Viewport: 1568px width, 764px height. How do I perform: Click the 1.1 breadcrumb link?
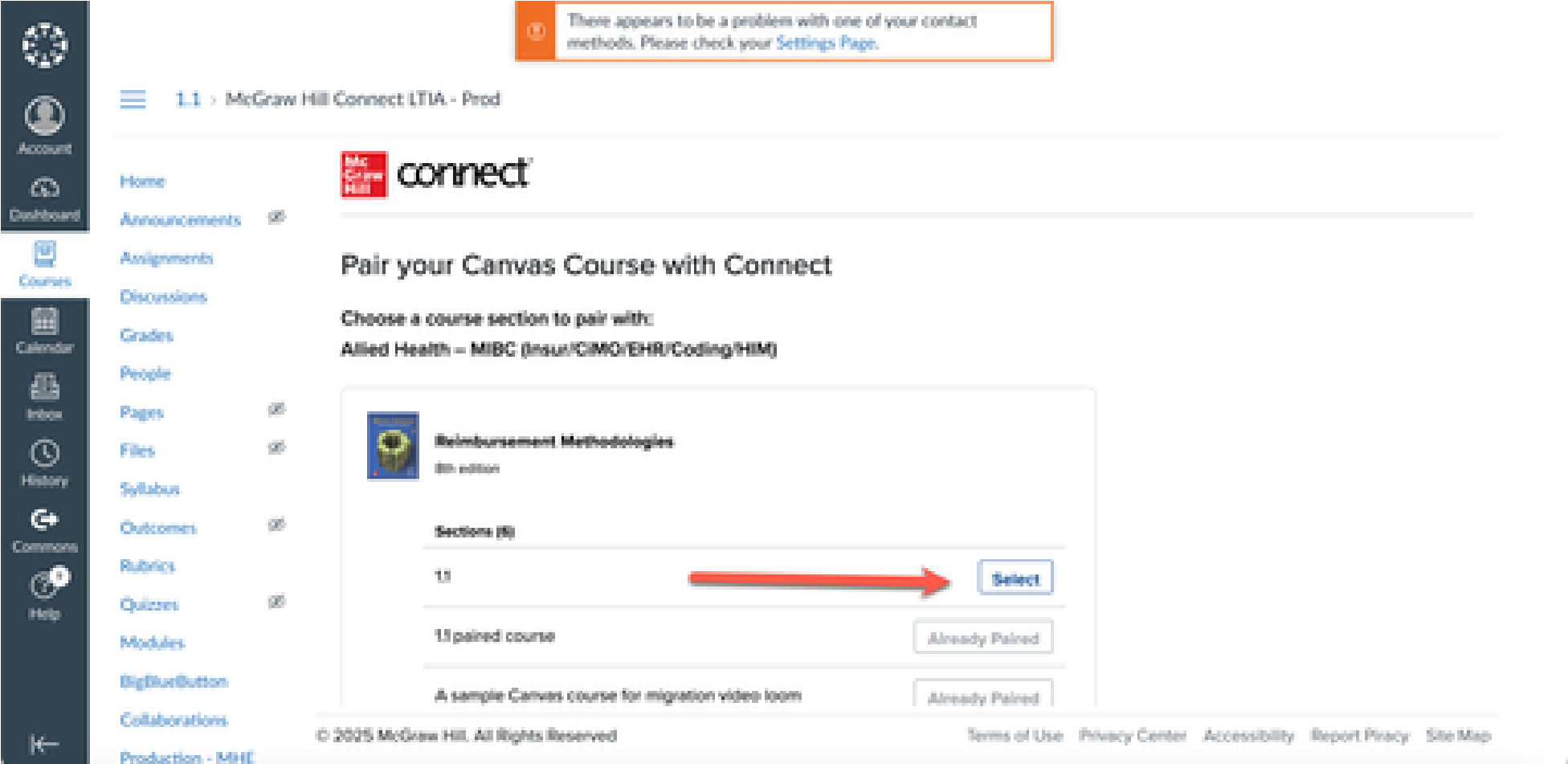coord(187,100)
